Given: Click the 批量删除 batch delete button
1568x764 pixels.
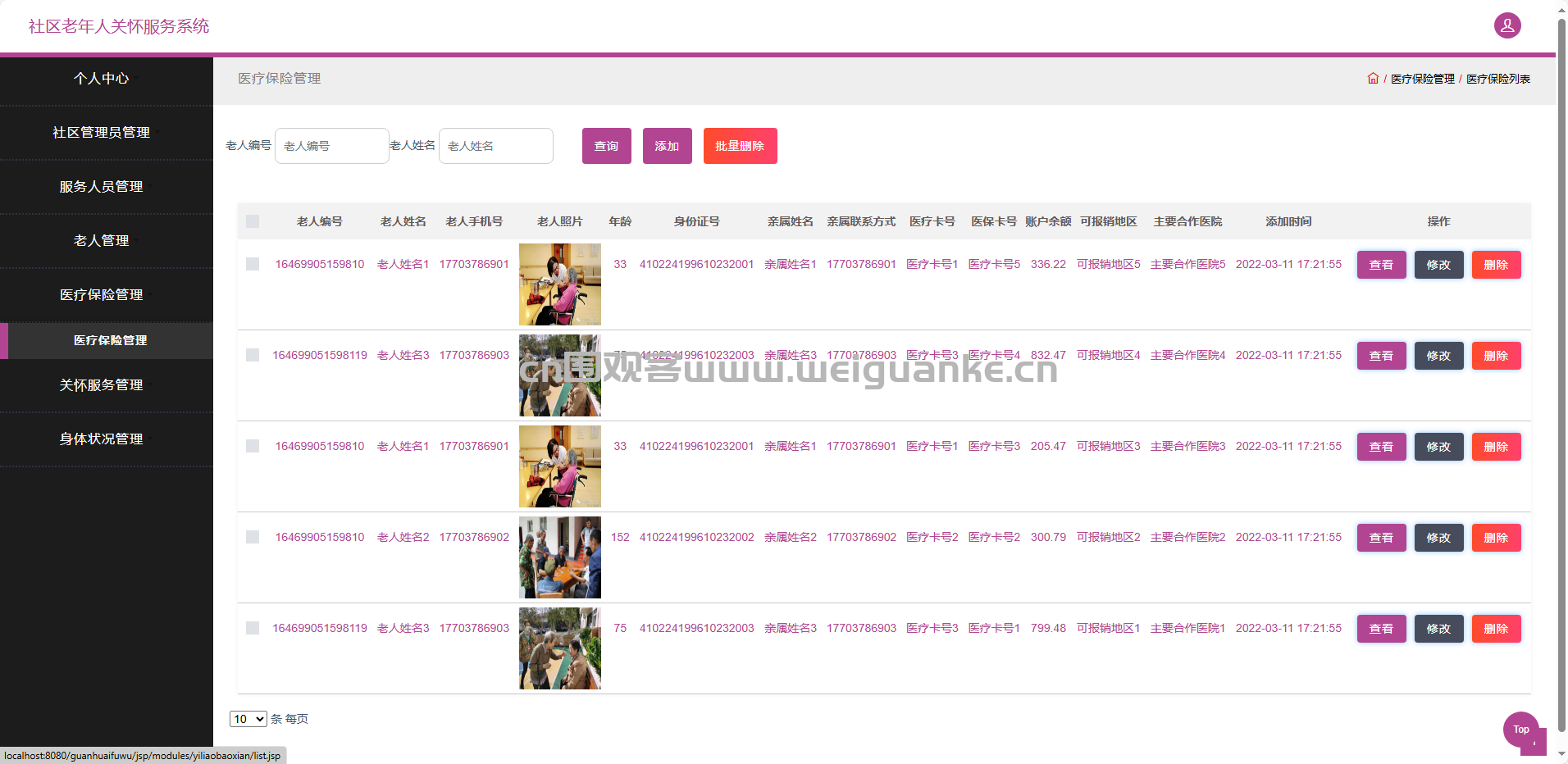Looking at the screenshot, I should 741,146.
